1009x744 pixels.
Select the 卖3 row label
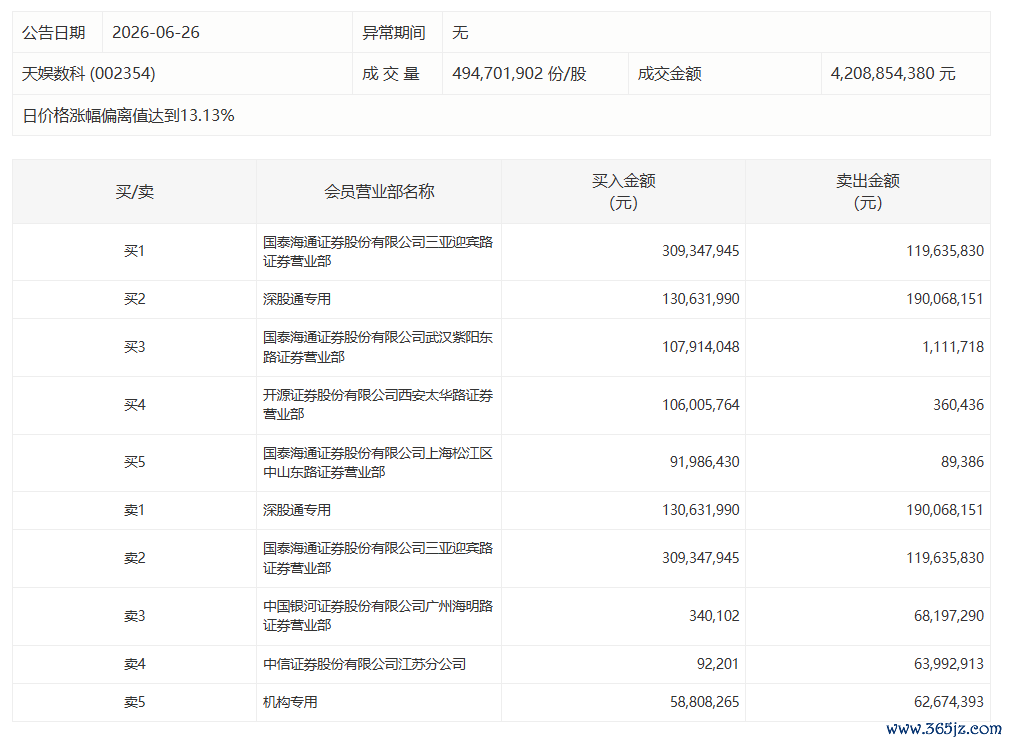[x=134, y=616]
